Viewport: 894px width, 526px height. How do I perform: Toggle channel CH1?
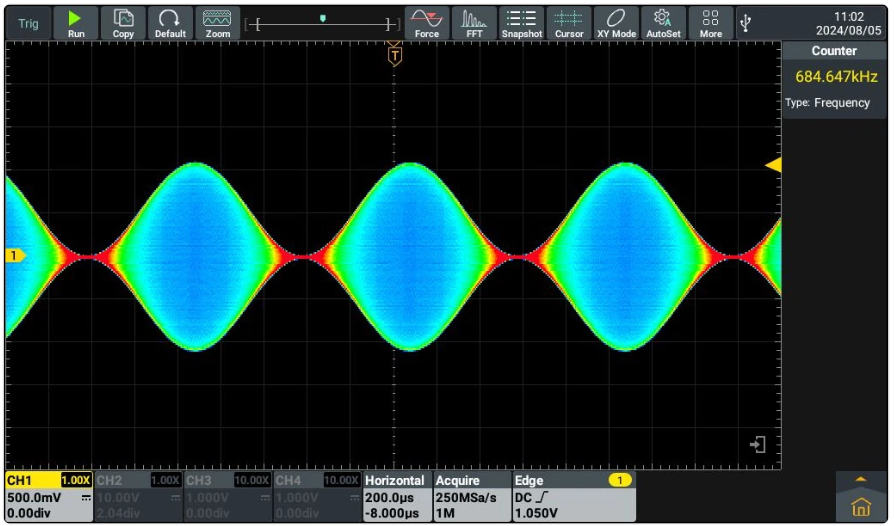[48, 497]
